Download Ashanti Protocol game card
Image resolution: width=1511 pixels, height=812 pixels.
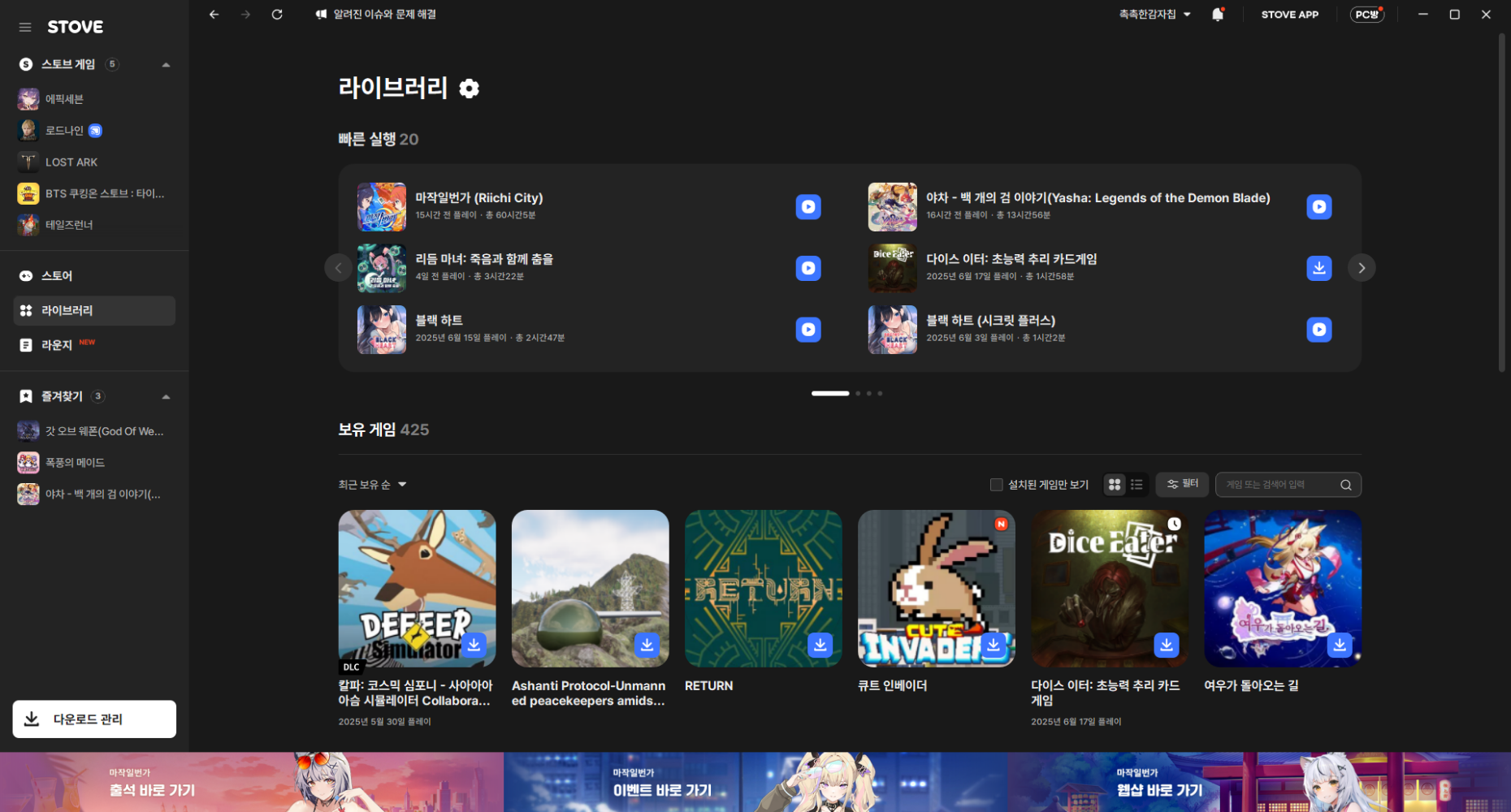coord(647,645)
